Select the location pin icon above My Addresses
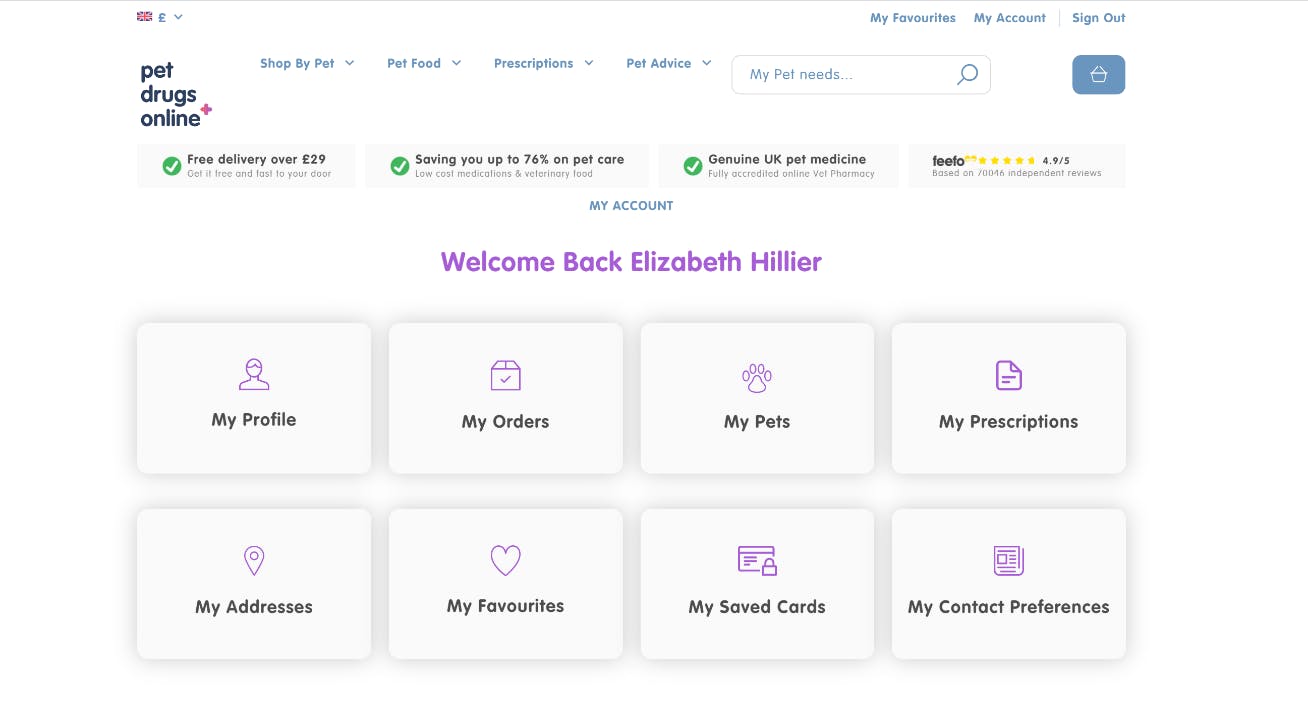 (253, 560)
